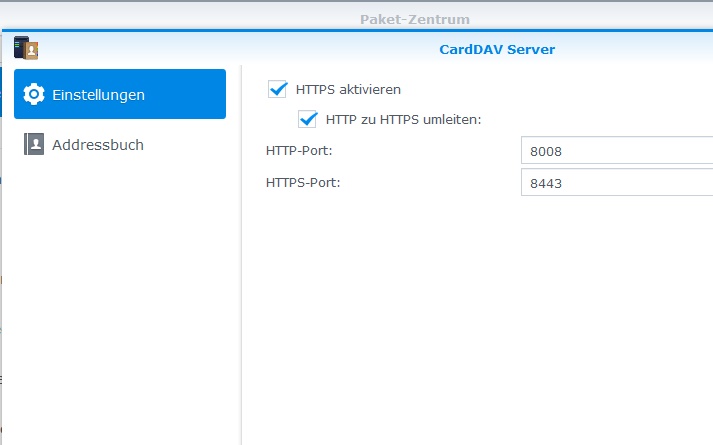This screenshot has width=713, height=445.
Task: Click empty settings area below HTTPS-Port
Action: pyautogui.click(x=477, y=318)
